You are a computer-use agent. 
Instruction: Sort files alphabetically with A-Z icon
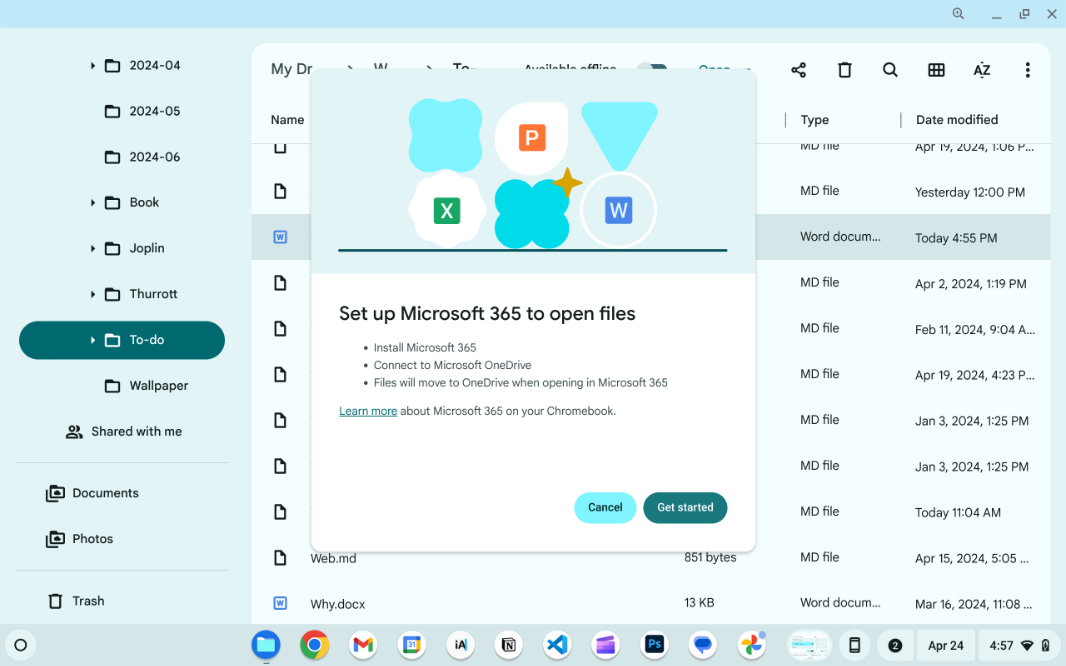(981, 70)
